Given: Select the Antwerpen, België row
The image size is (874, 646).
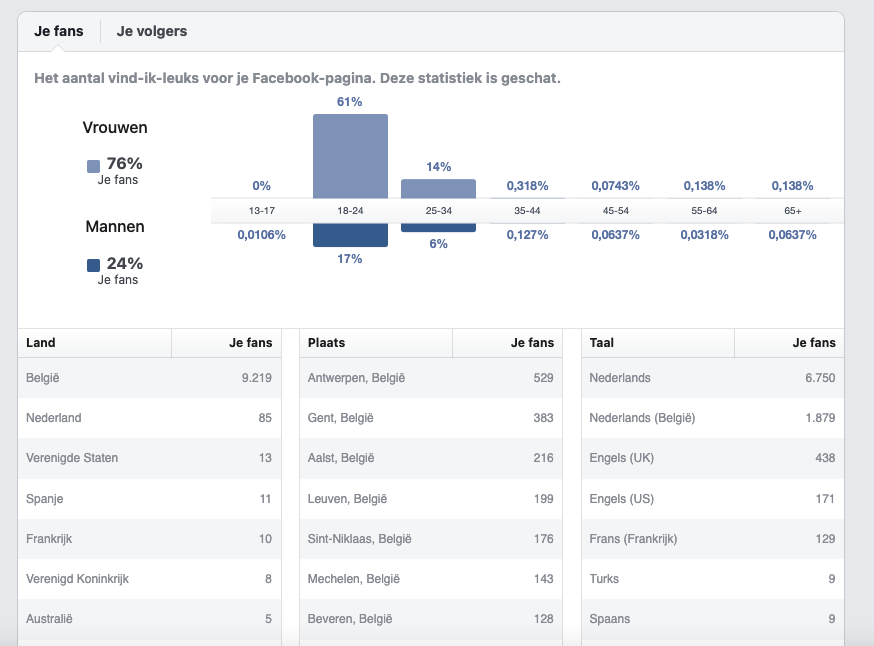Looking at the screenshot, I should coord(431,378).
